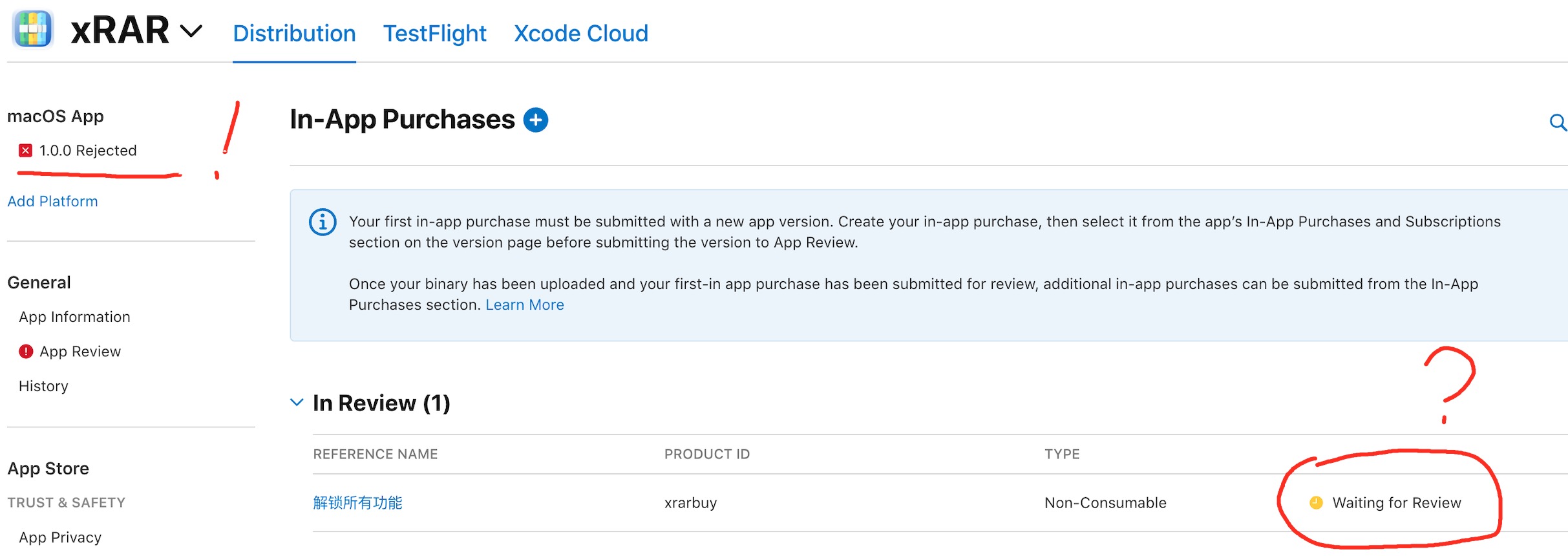The height and width of the screenshot is (556, 1568).
Task: Follow the Learn More link
Action: pyautogui.click(x=524, y=305)
